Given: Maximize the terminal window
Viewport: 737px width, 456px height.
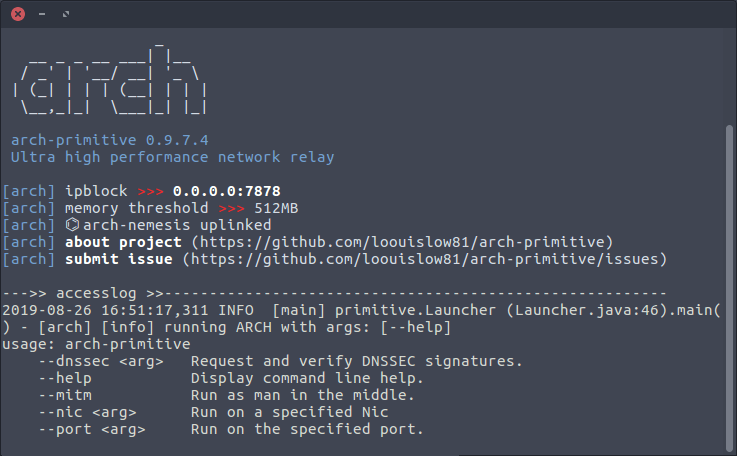Looking at the screenshot, I should pyautogui.click(x=66, y=14).
